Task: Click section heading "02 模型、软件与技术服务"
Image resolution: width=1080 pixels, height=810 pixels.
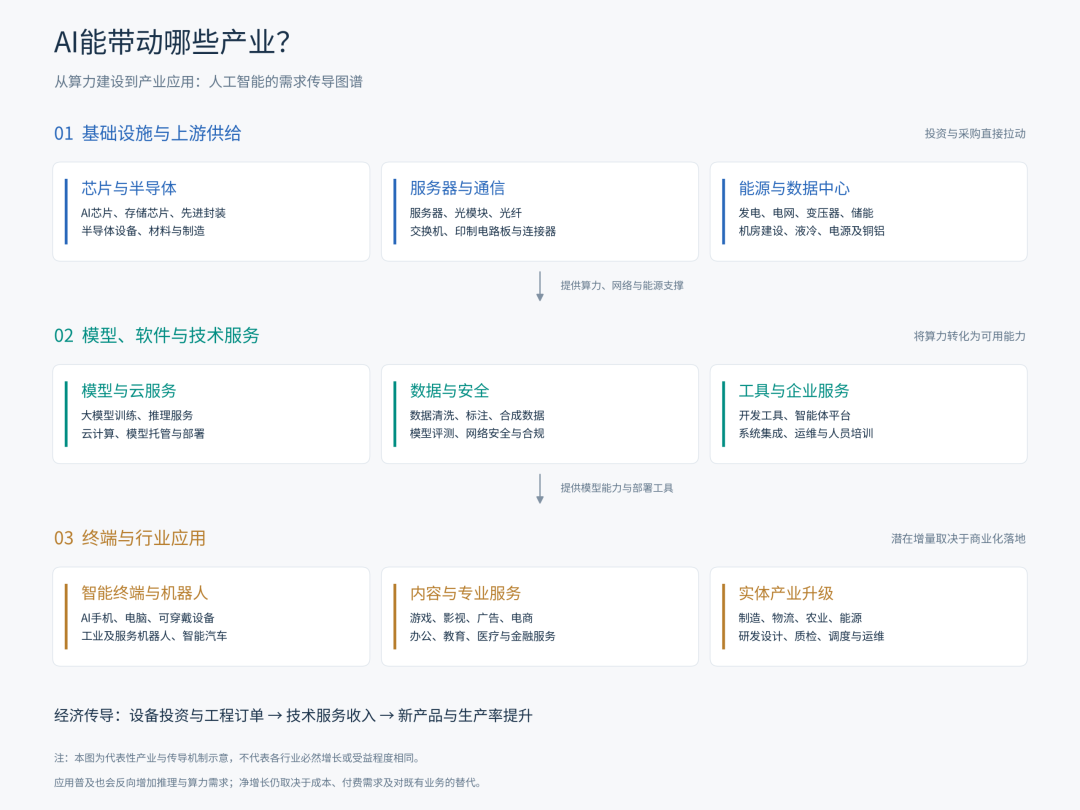Action: [156, 335]
